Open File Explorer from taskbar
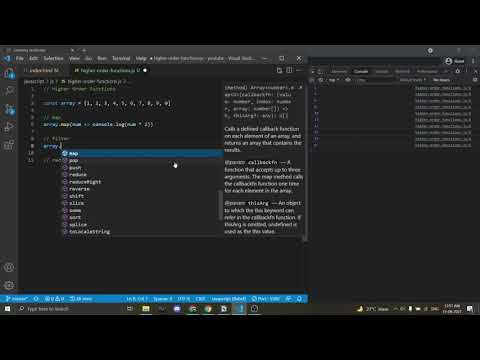The width and height of the screenshot is (480, 360). [146, 309]
